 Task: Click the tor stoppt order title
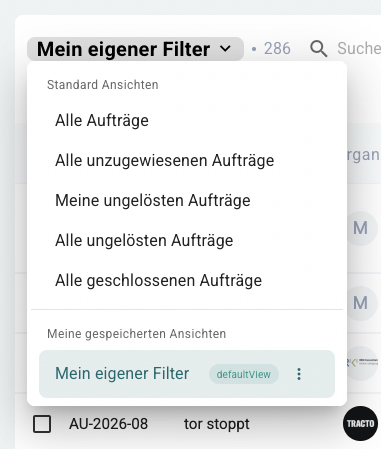pos(217,424)
